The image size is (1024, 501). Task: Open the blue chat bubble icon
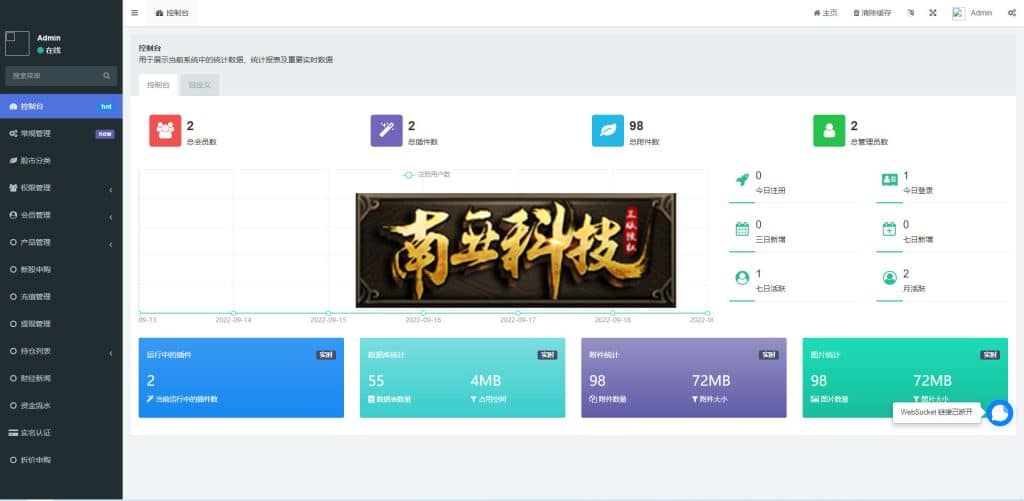1000,413
